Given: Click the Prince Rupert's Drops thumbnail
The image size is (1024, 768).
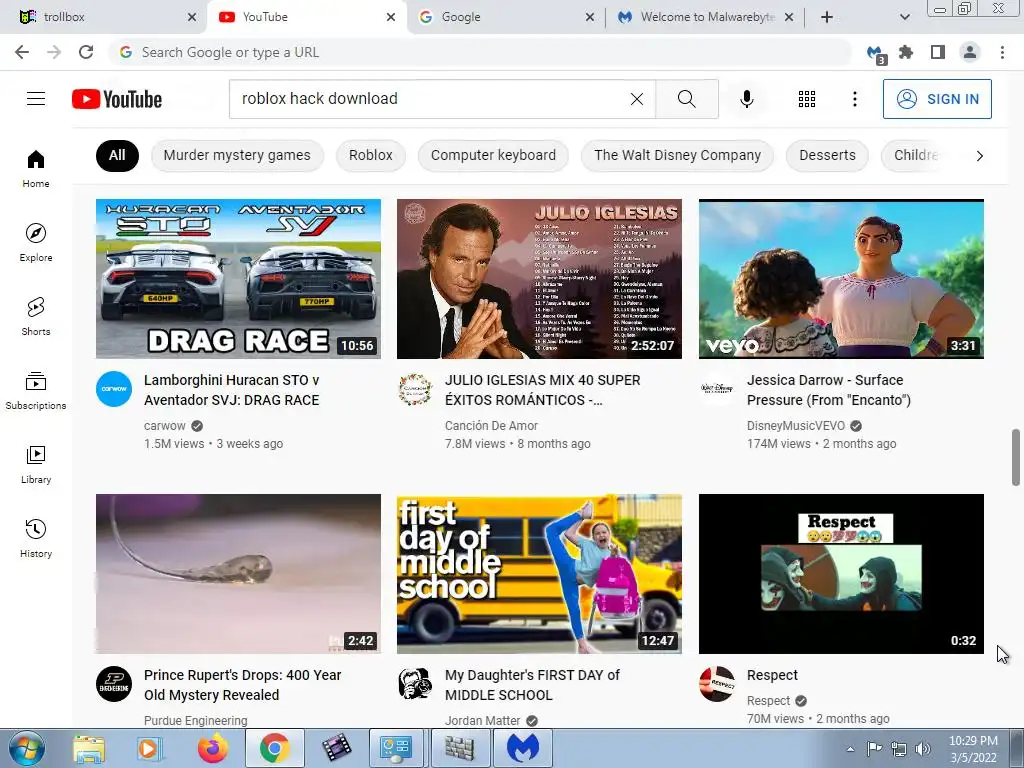Looking at the screenshot, I should [238, 574].
